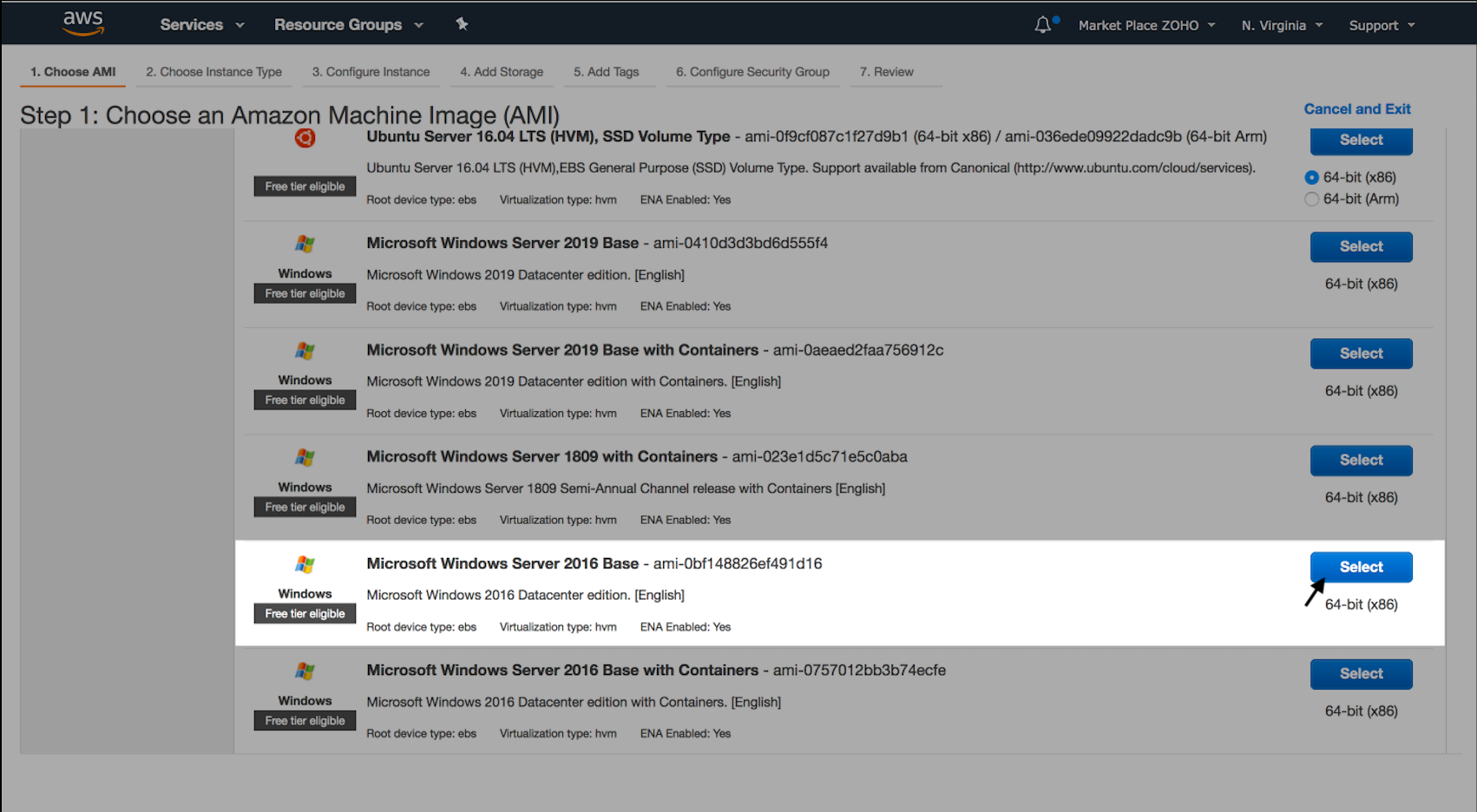Click the Microsoft Windows Server 2016 Base title
1477x812 pixels.
pyautogui.click(x=502, y=564)
